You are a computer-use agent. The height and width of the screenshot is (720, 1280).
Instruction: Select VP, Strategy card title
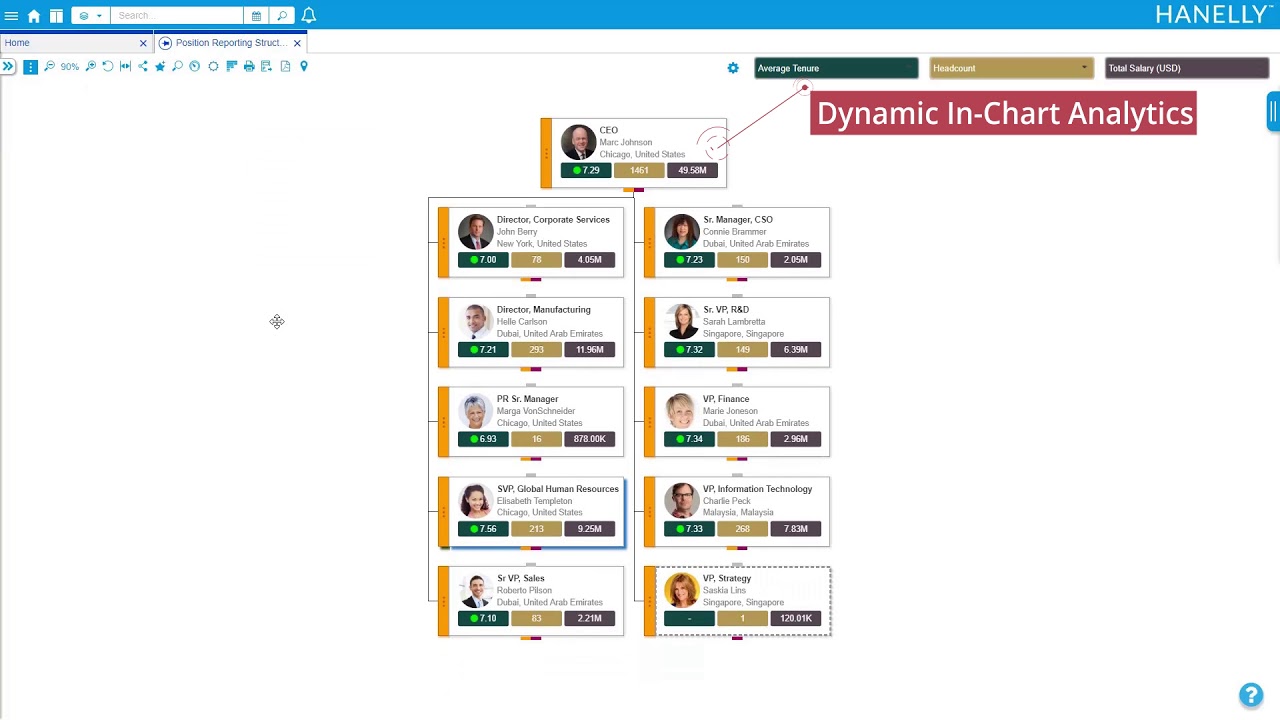[727, 578]
